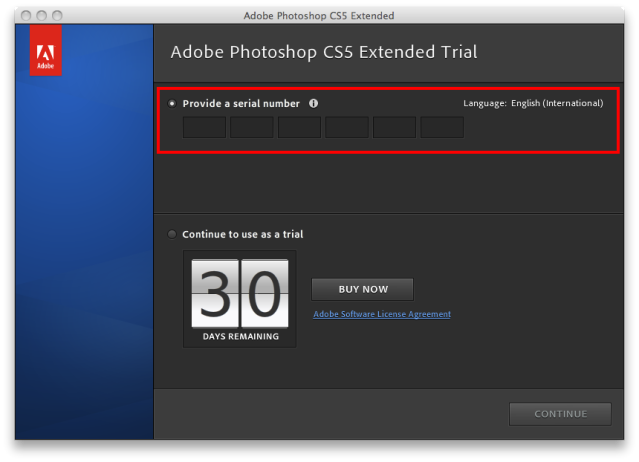
Task: Click the window zoom button
Action: [57, 15]
